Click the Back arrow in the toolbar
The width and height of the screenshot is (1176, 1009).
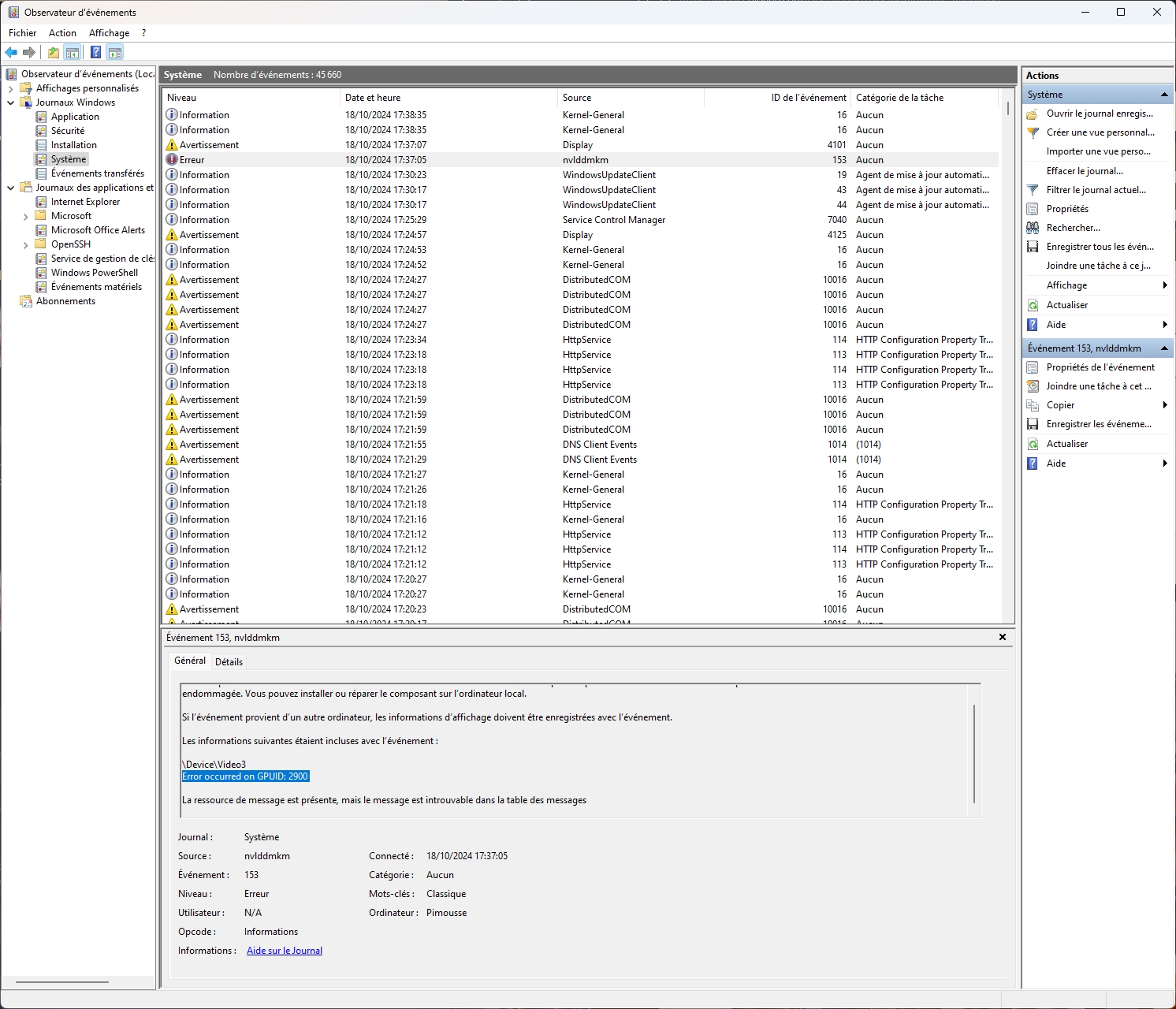pyautogui.click(x=11, y=53)
